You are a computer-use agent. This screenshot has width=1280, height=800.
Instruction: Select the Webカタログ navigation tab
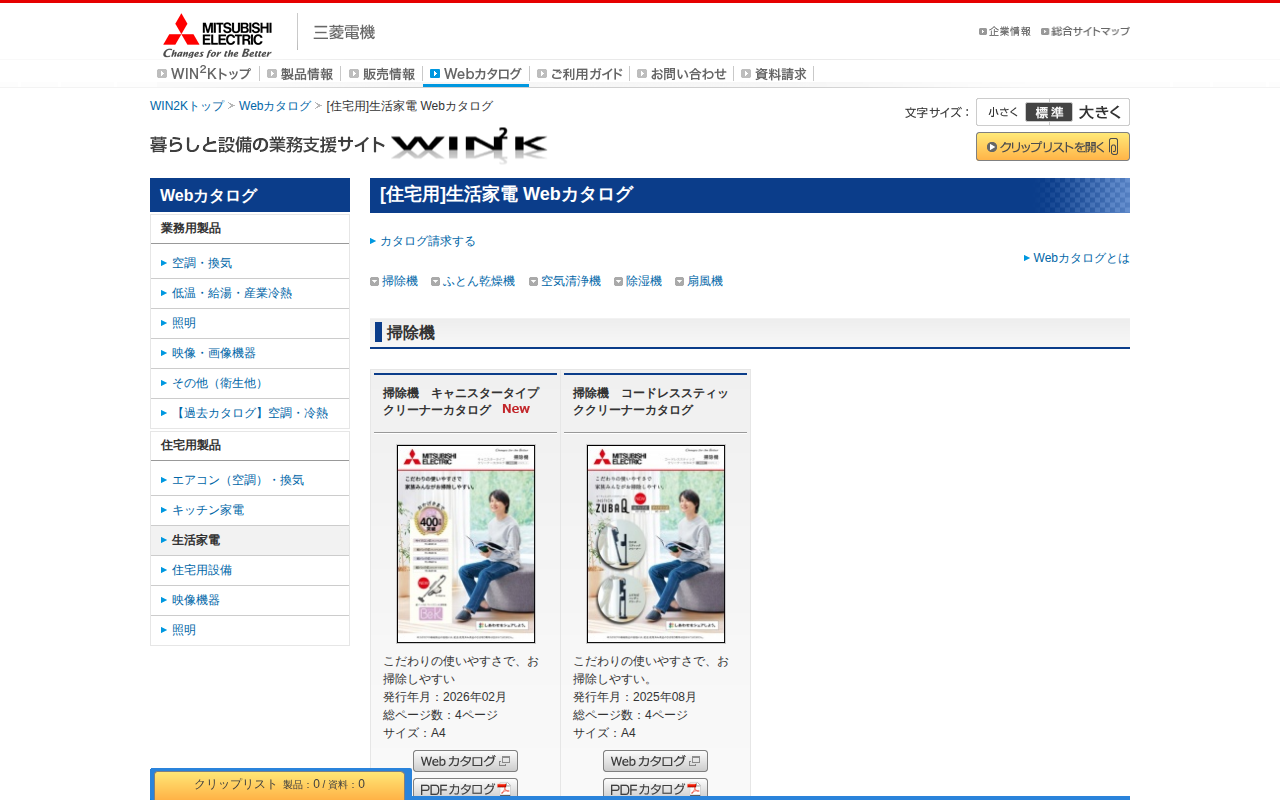coord(476,74)
